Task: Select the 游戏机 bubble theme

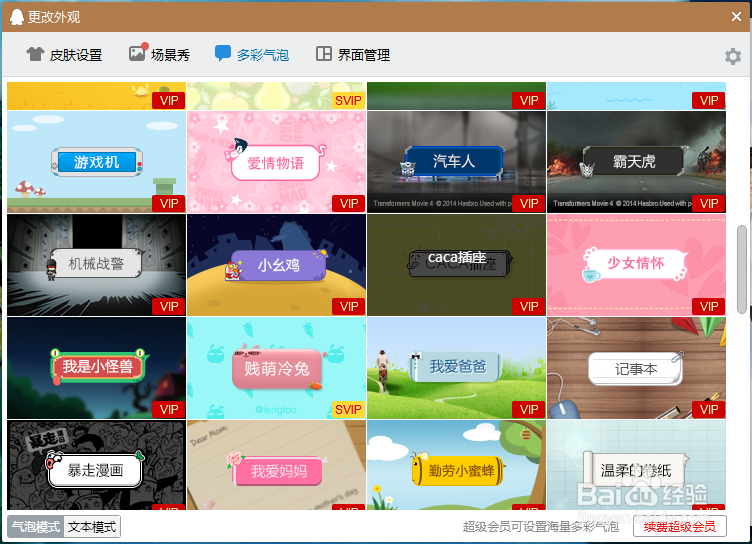Action: coord(96,162)
